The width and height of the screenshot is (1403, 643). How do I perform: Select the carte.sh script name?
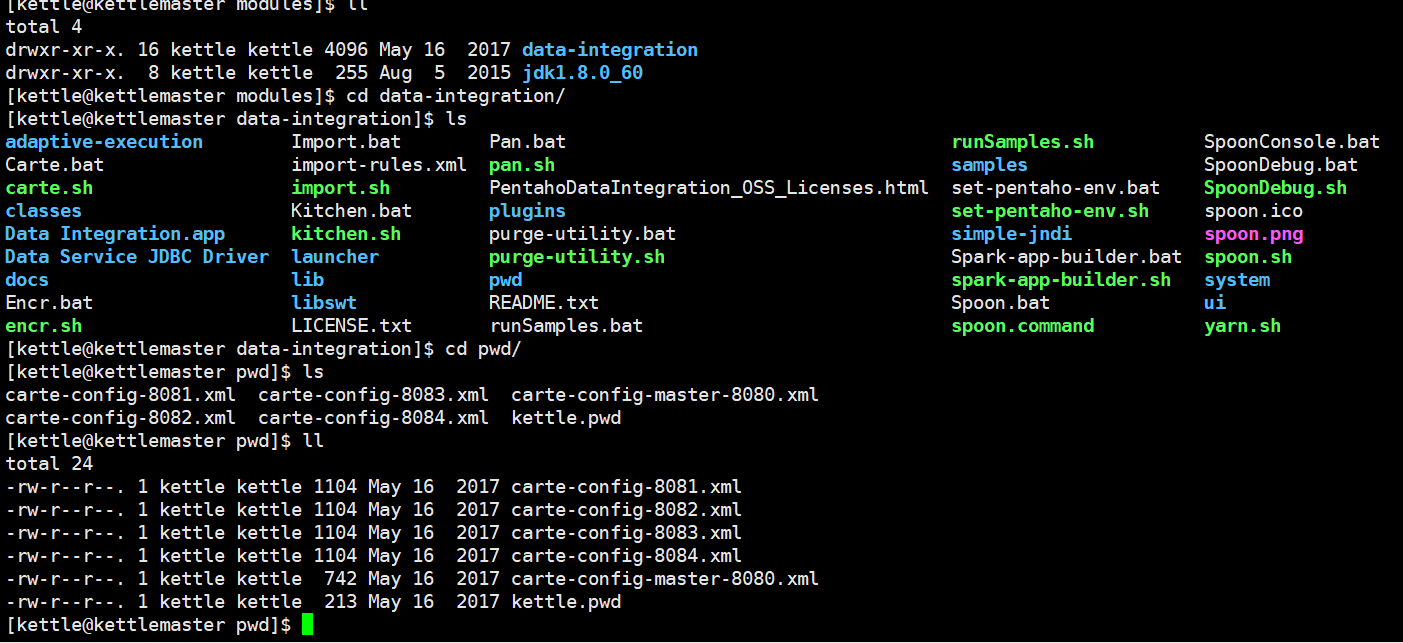tap(49, 188)
